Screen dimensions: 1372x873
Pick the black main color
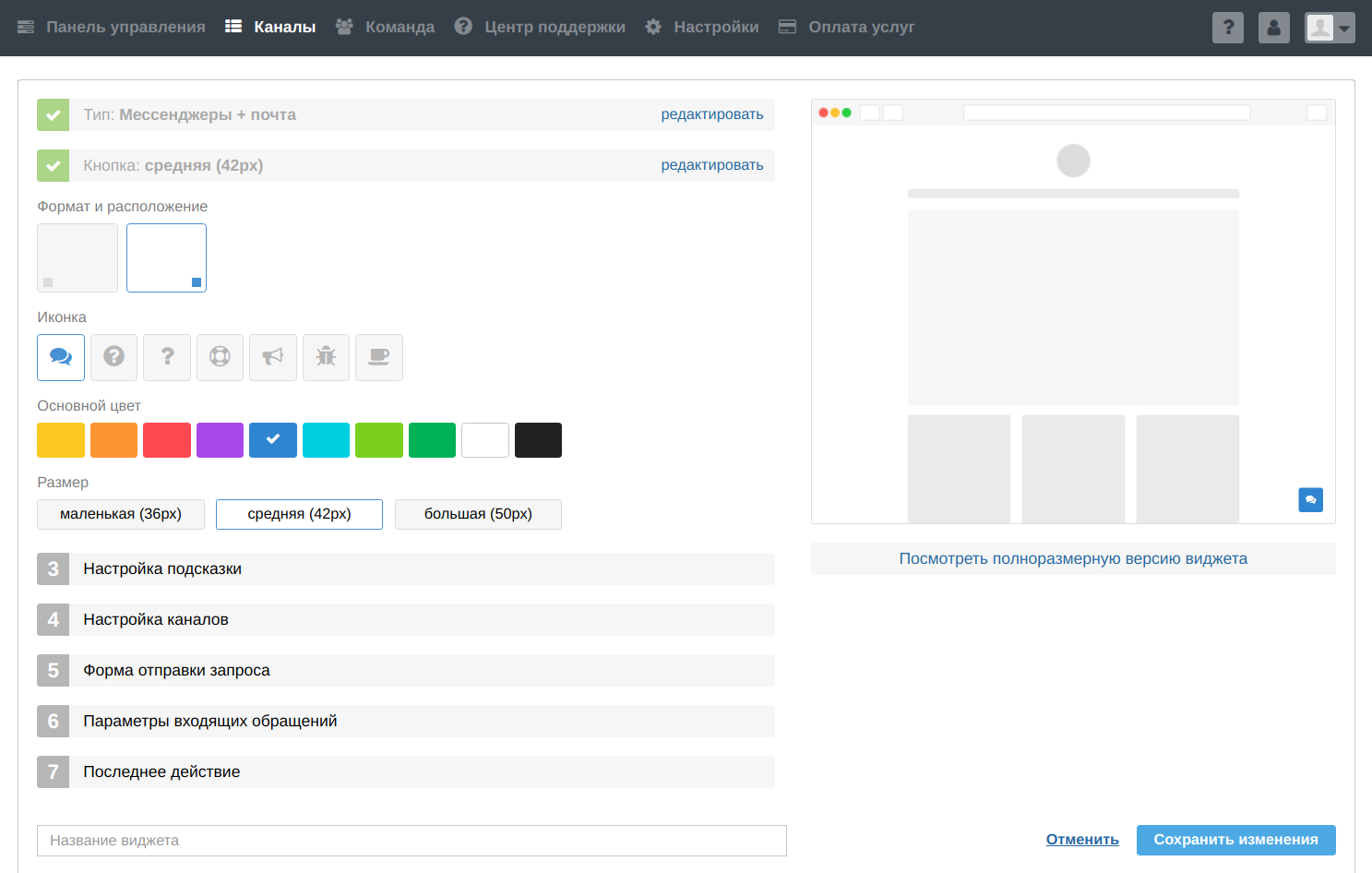click(x=539, y=440)
